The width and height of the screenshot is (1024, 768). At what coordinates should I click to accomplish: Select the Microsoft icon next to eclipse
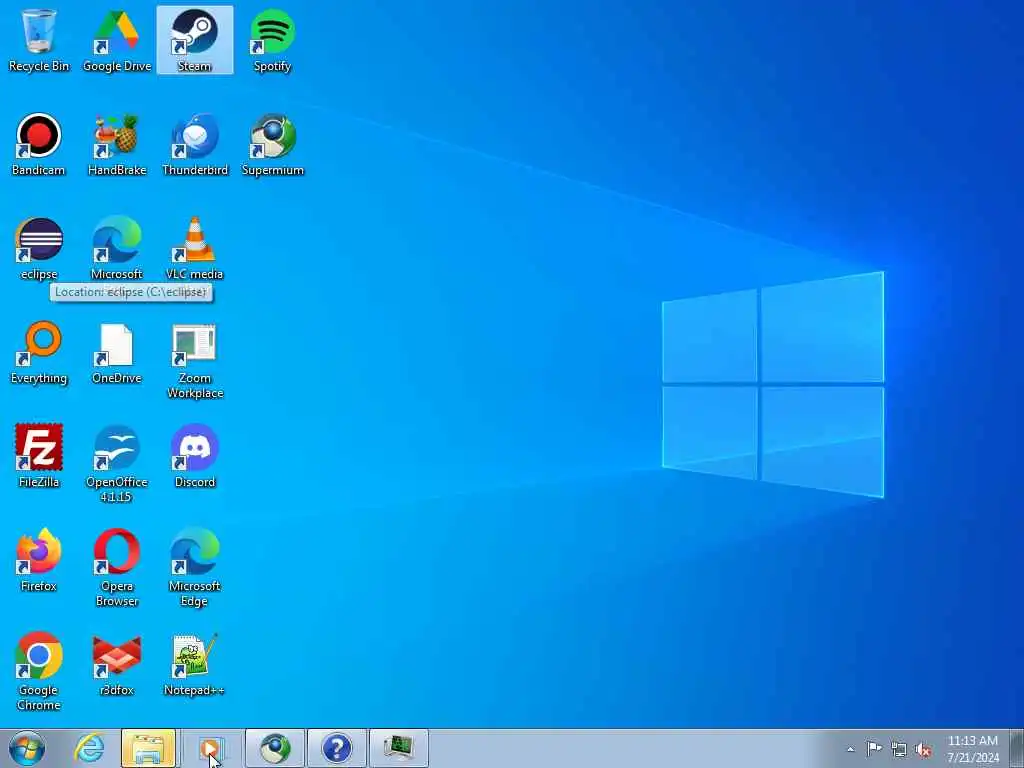[117, 248]
